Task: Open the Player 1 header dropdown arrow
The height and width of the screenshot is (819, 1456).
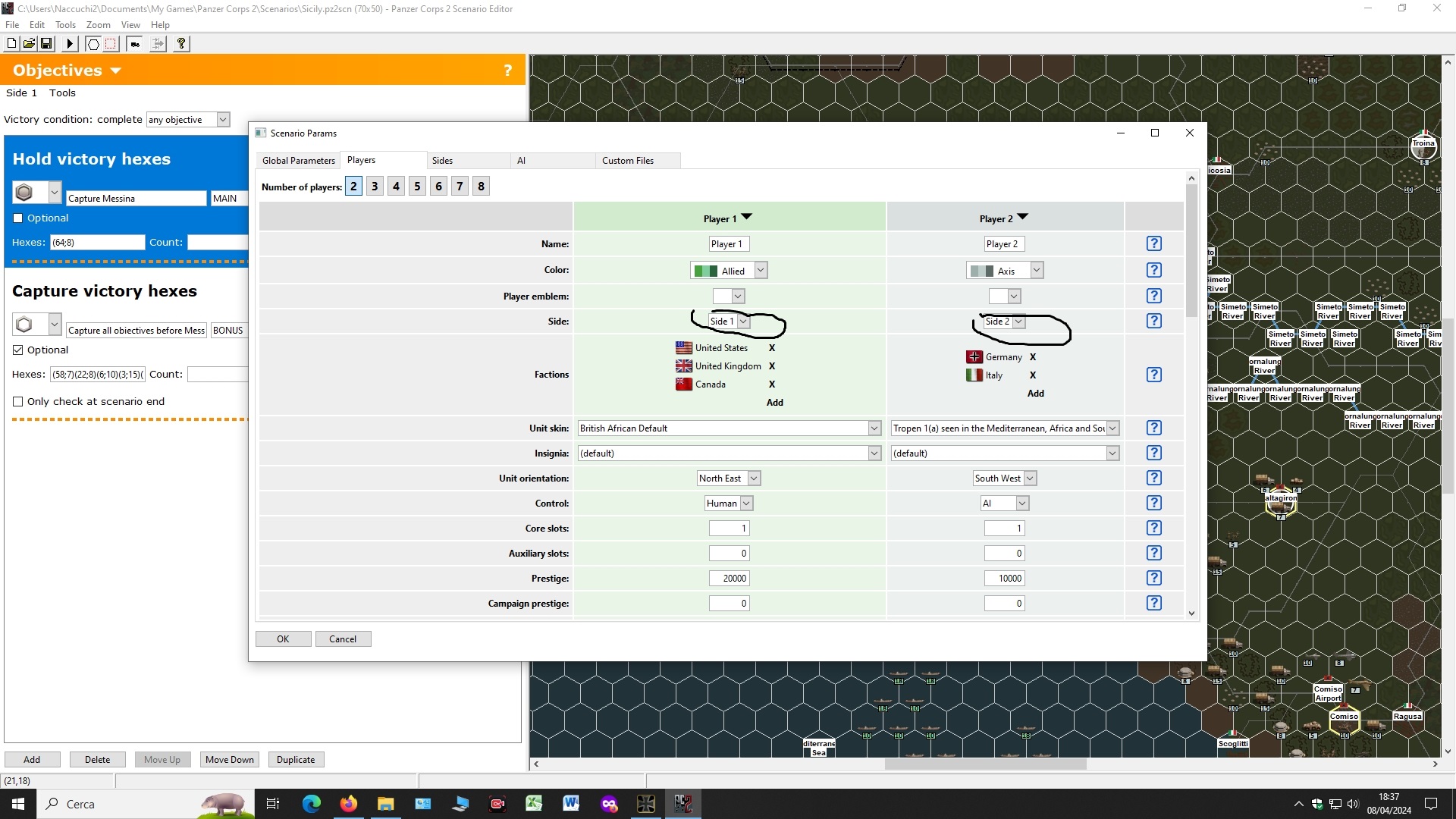Action: coord(746,218)
